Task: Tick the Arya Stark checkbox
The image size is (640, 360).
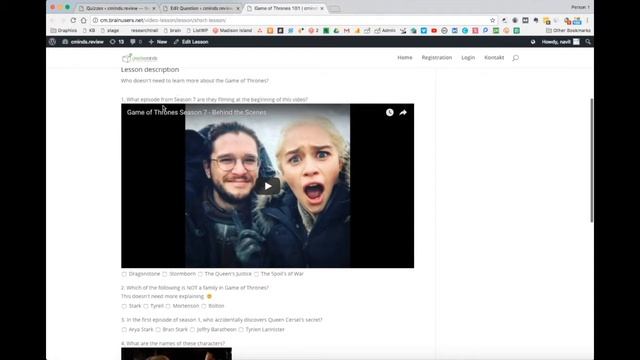Action: tap(124, 330)
